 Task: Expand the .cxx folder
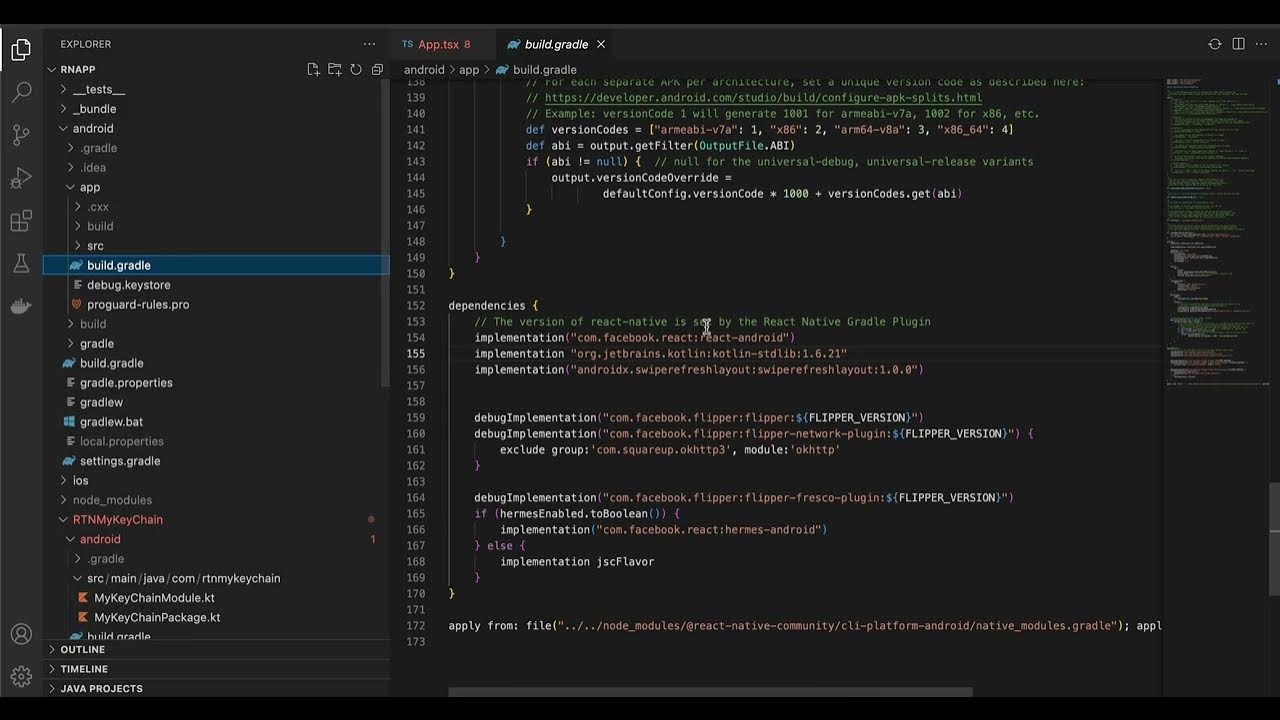pos(97,206)
